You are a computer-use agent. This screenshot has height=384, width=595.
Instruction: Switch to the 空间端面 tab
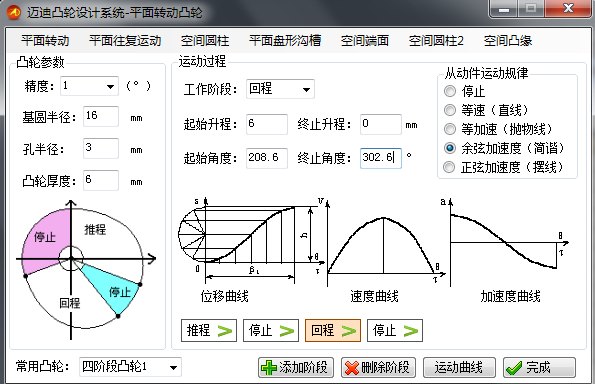point(365,41)
